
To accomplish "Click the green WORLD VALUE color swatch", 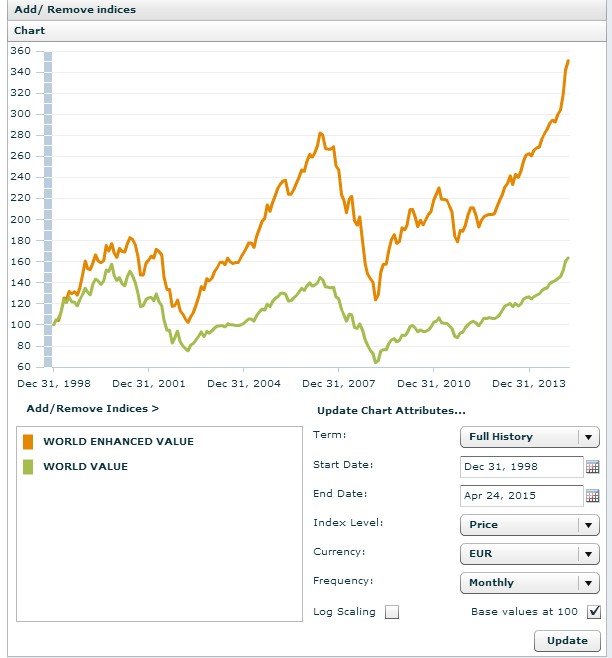I will click(x=28, y=466).
